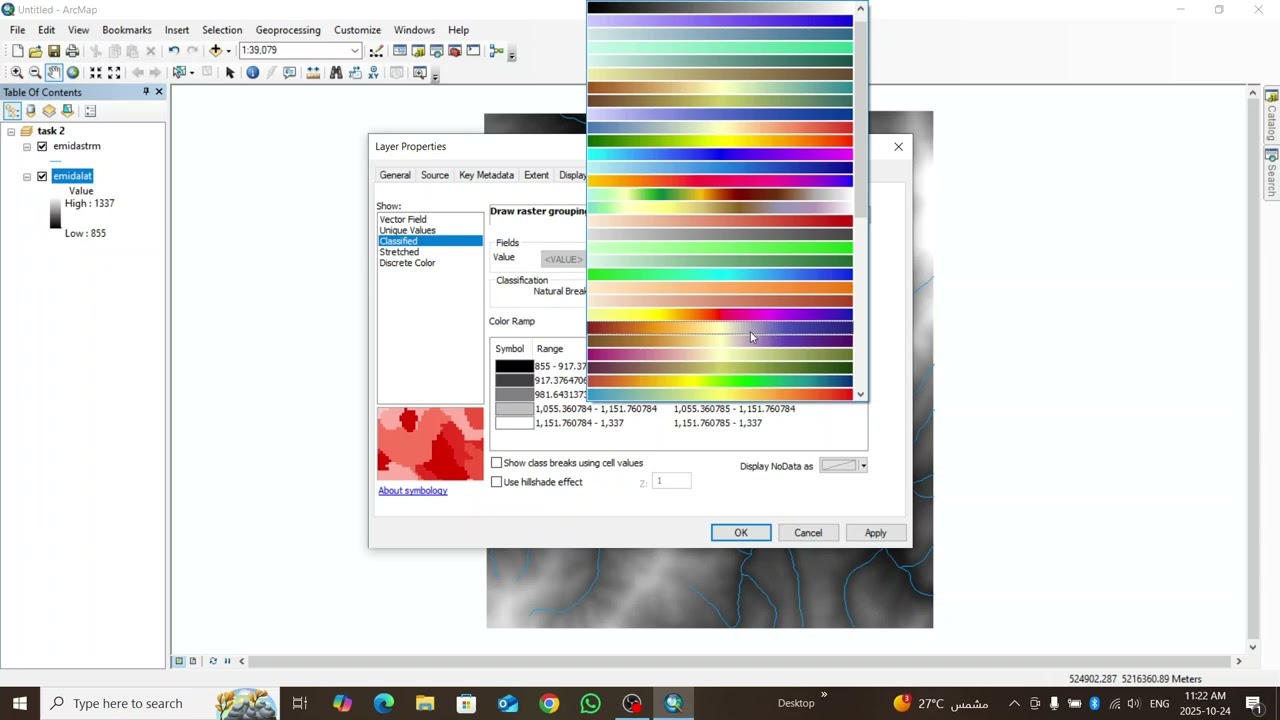Open the Geoprocessing menu

[288, 30]
